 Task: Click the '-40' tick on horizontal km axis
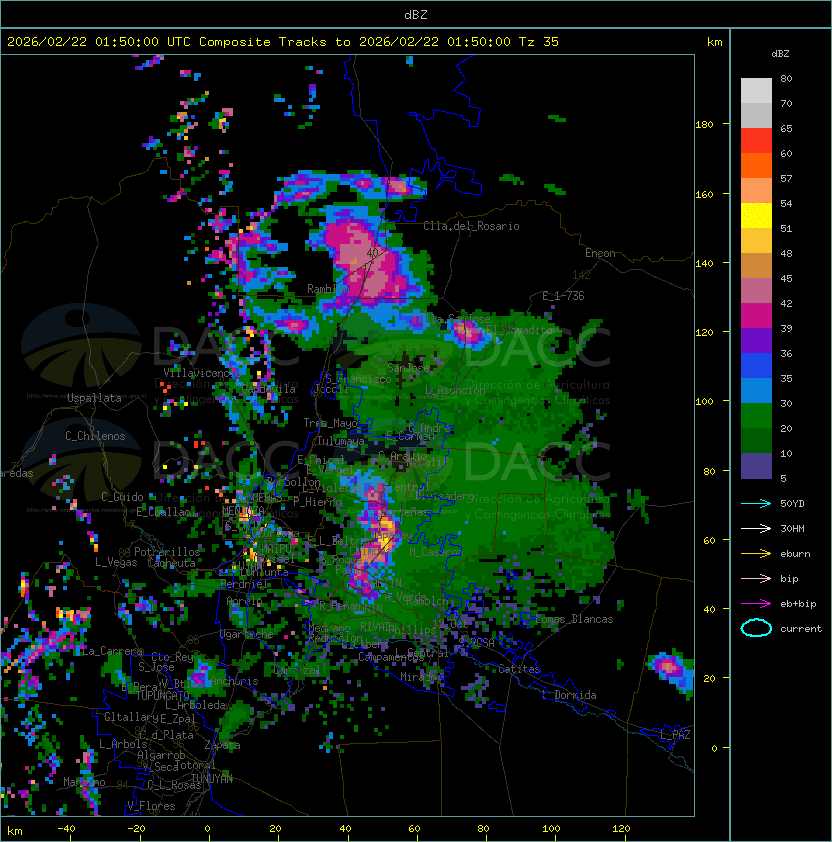click(x=66, y=829)
